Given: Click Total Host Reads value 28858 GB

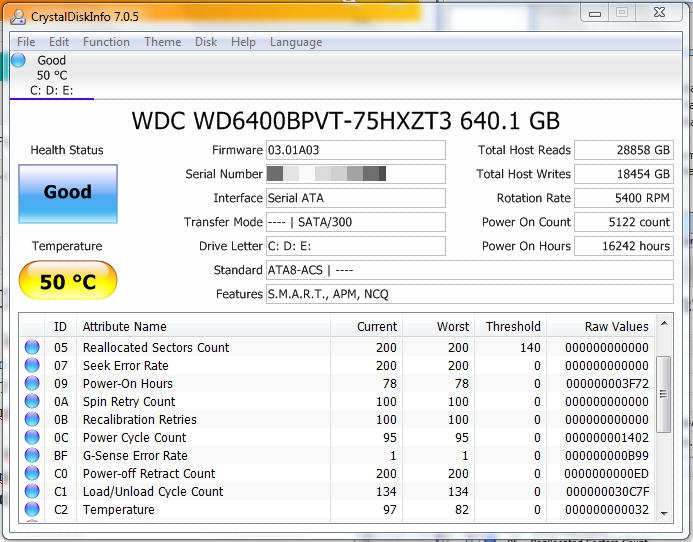Looking at the screenshot, I should pyautogui.click(x=624, y=150).
